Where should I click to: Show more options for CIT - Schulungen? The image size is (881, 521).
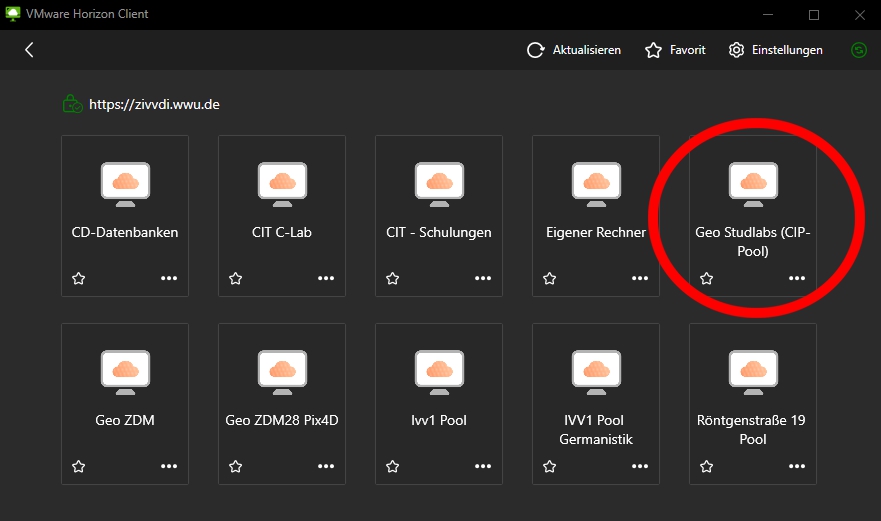[x=483, y=278]
